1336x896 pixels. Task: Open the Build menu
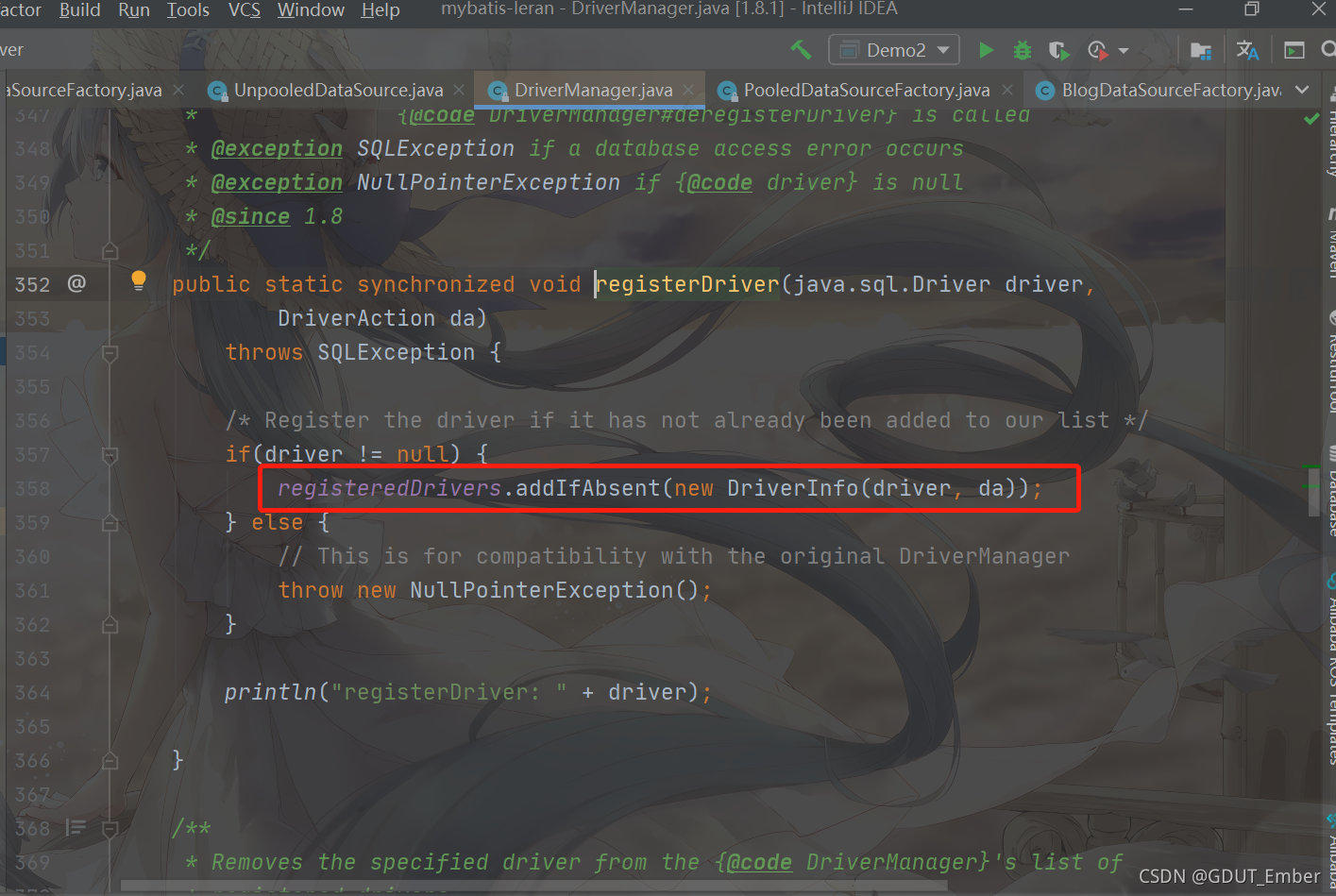(x=79, y=10)
